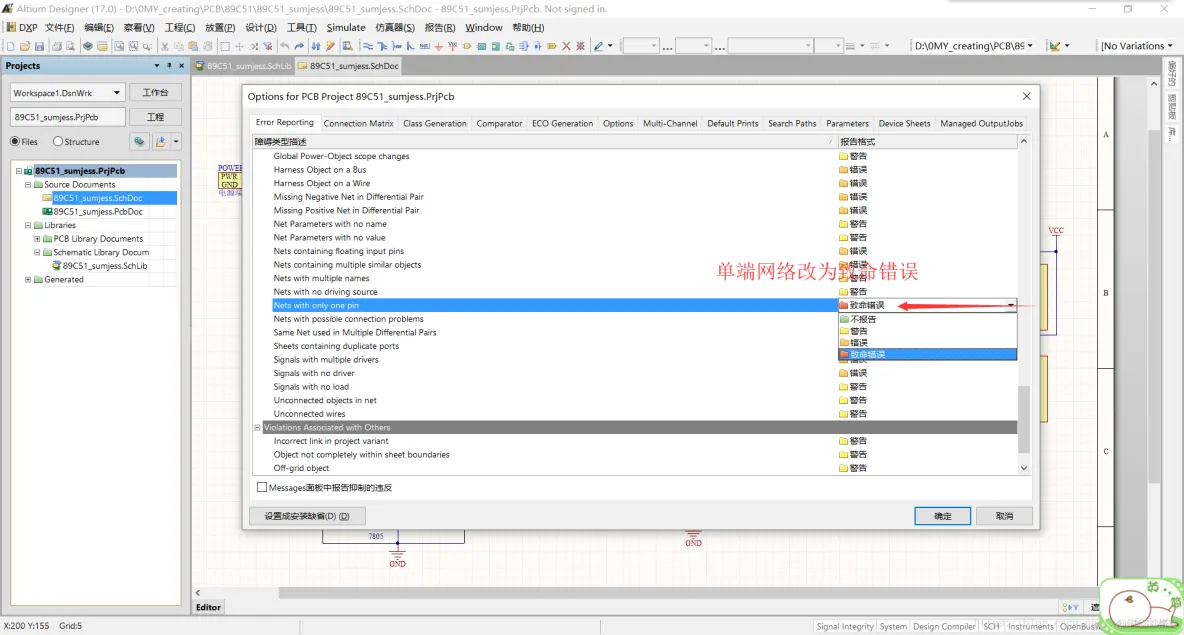Select the Place Sheet Symbol tool

(x=481, y=46)
